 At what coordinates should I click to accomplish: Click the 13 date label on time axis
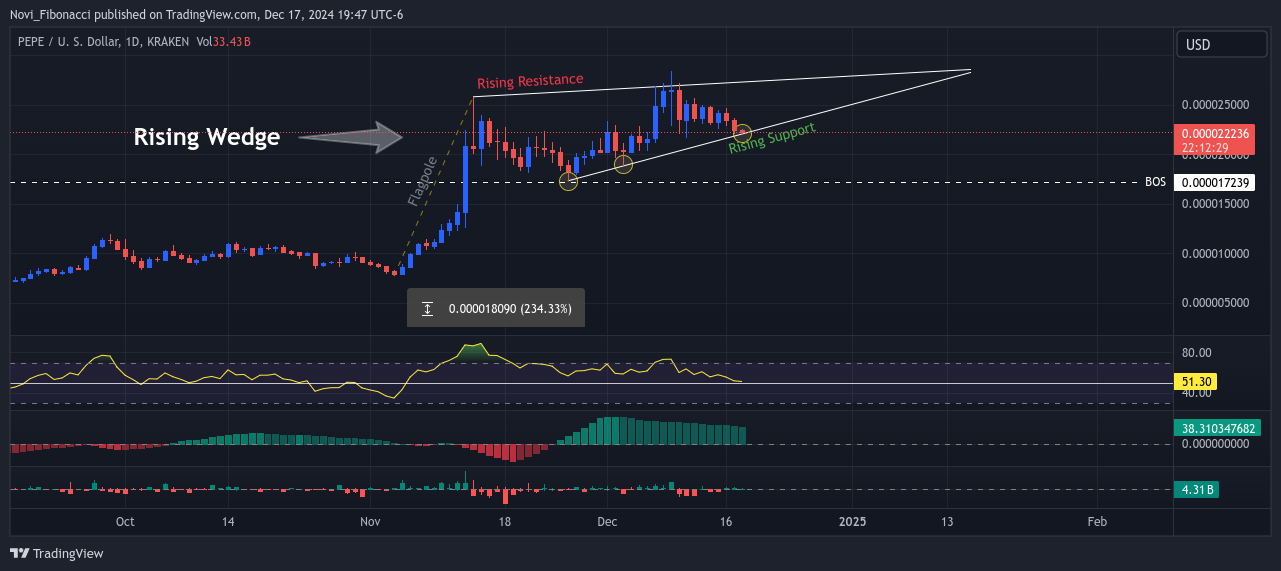pyautogui.click(x=947, y=522)
